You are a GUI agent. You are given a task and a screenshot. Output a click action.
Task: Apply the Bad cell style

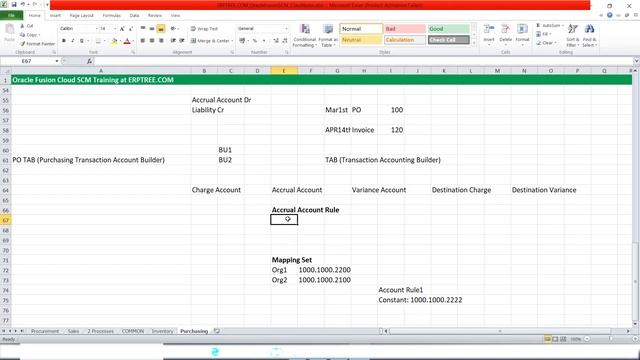[x=404, y=29]
